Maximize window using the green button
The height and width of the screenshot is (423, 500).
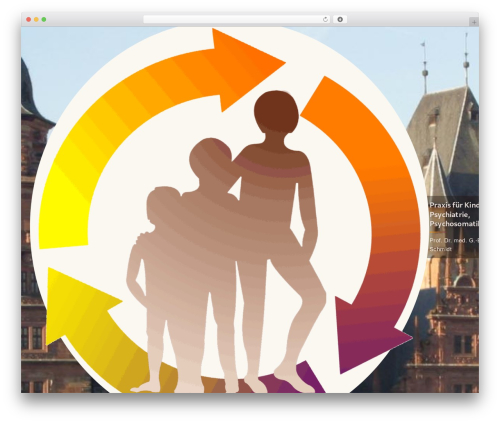click(x=44, y=20)
